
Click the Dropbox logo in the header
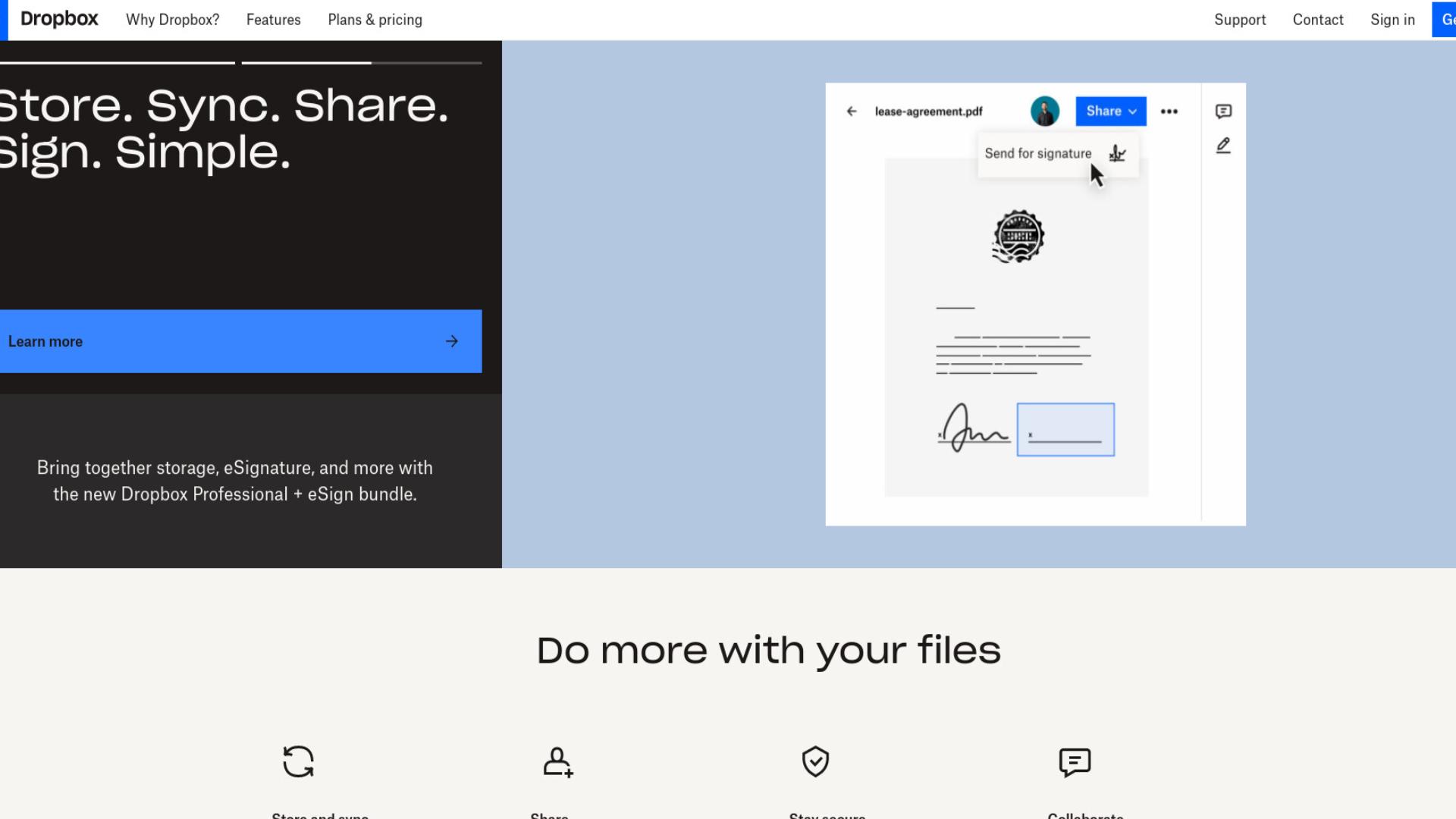[x=59, y=20]
